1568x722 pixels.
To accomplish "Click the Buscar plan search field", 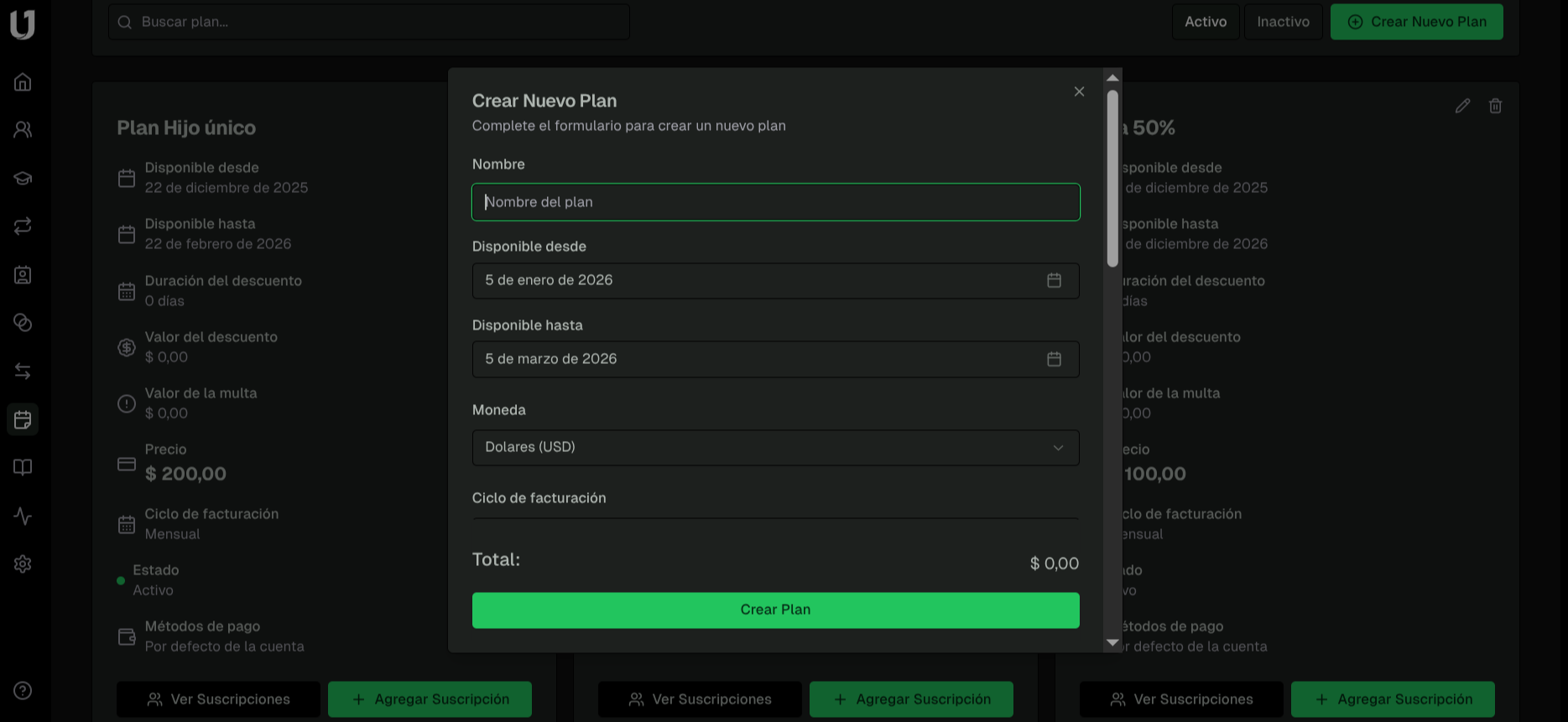I will click(369, 22).
